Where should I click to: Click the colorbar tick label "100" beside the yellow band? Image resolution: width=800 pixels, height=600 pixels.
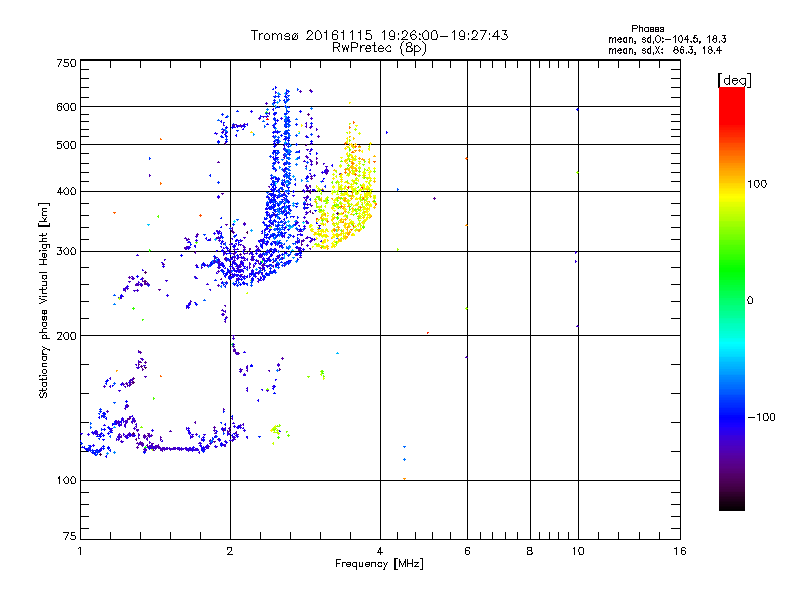tap(757, 184)
